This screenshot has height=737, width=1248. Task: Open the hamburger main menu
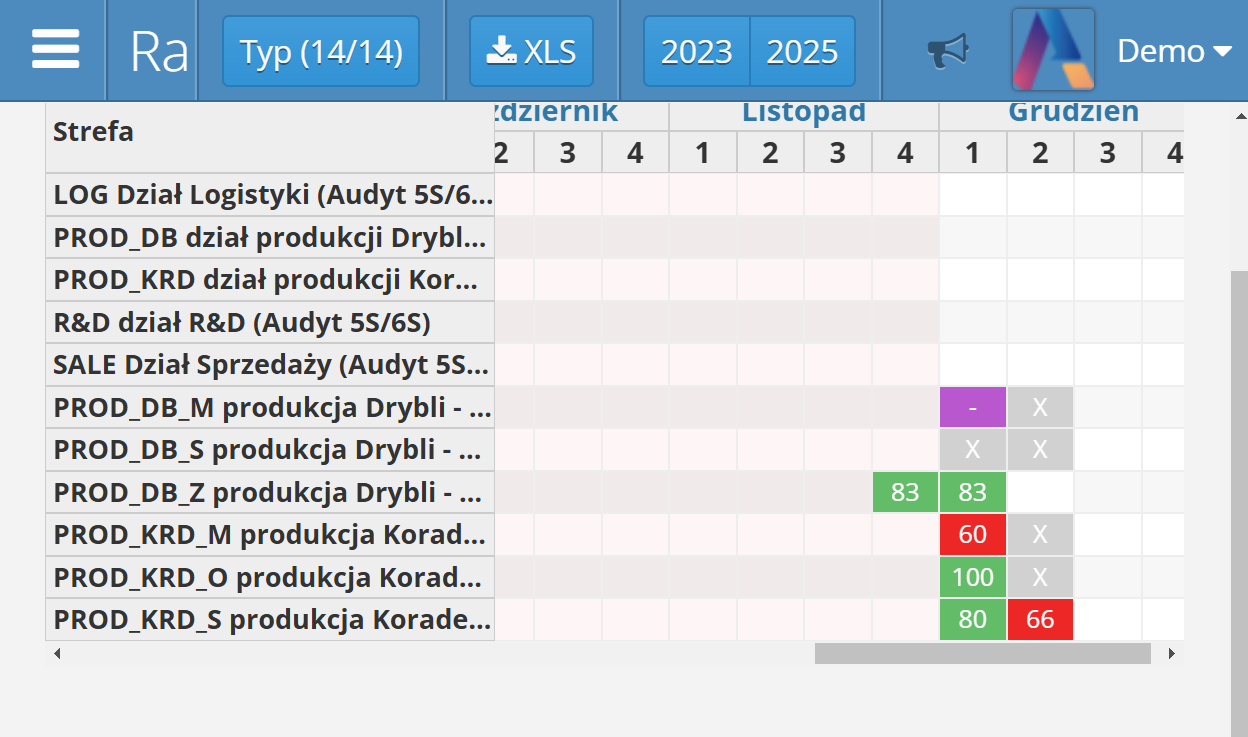[55, 50]
